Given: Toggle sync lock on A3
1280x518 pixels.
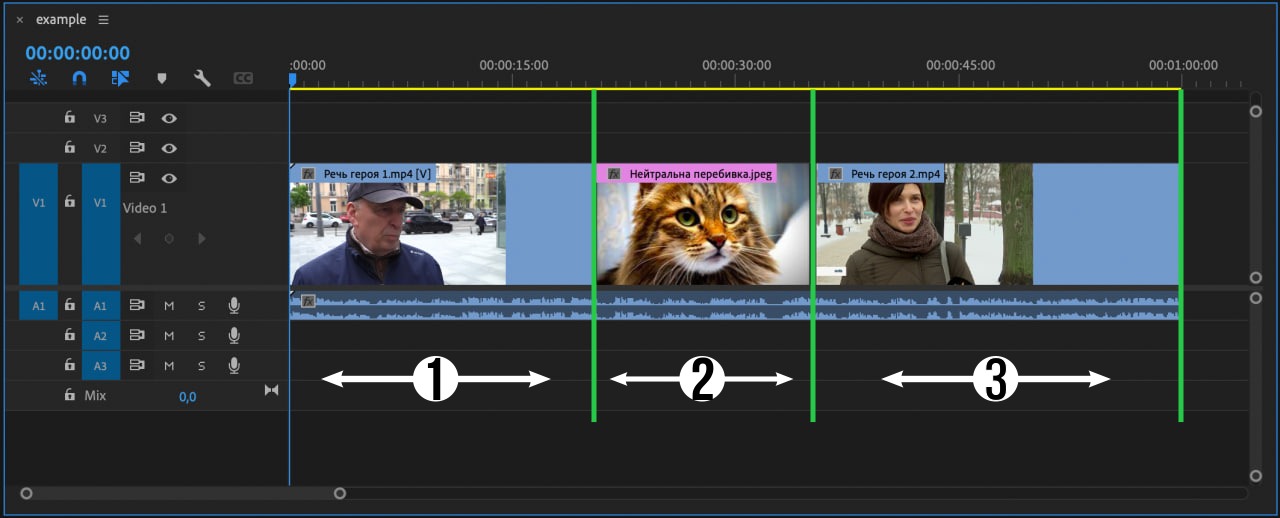Looking at the screenshot, I should tap(137, 365).
